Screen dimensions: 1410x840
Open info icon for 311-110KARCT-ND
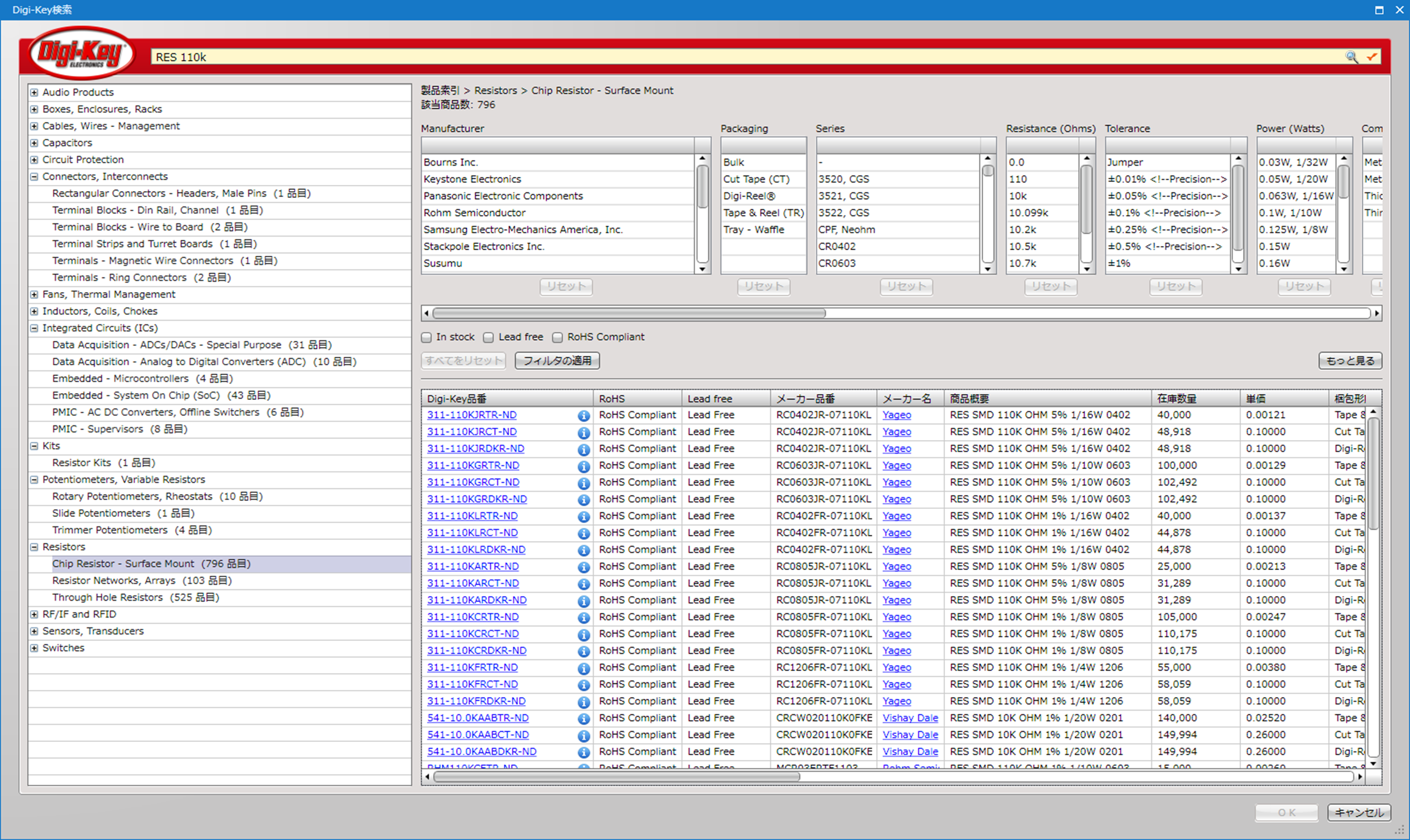click(583, 584)
